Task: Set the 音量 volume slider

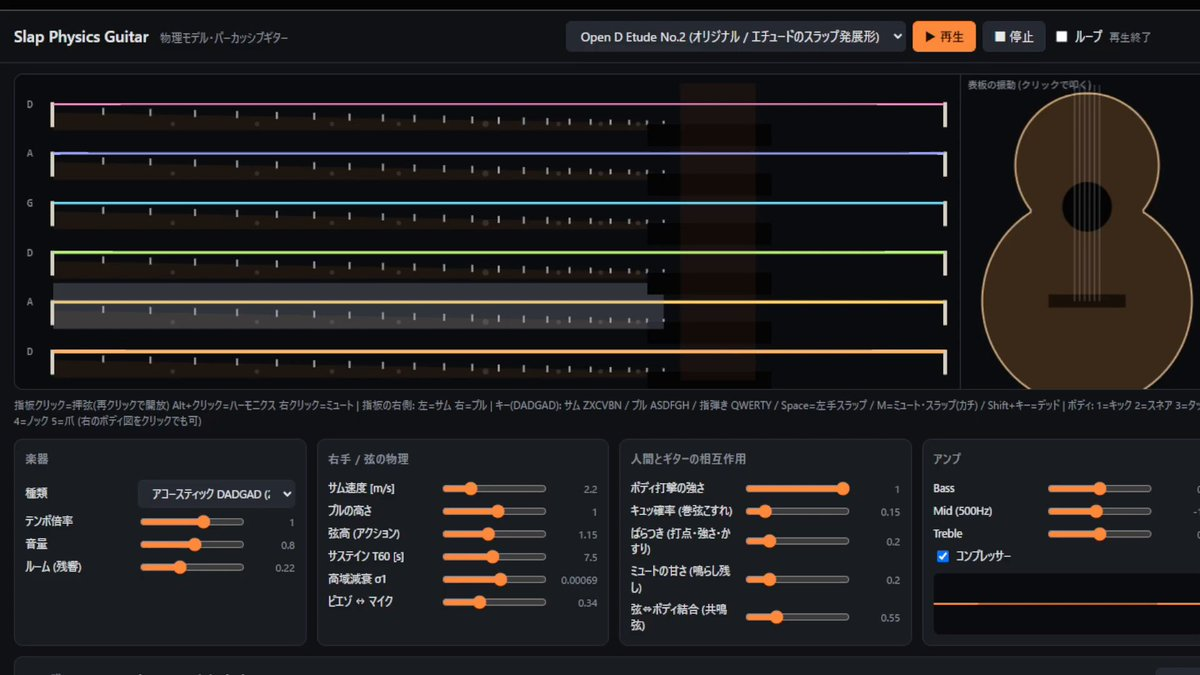Action: tap(192, 545)
